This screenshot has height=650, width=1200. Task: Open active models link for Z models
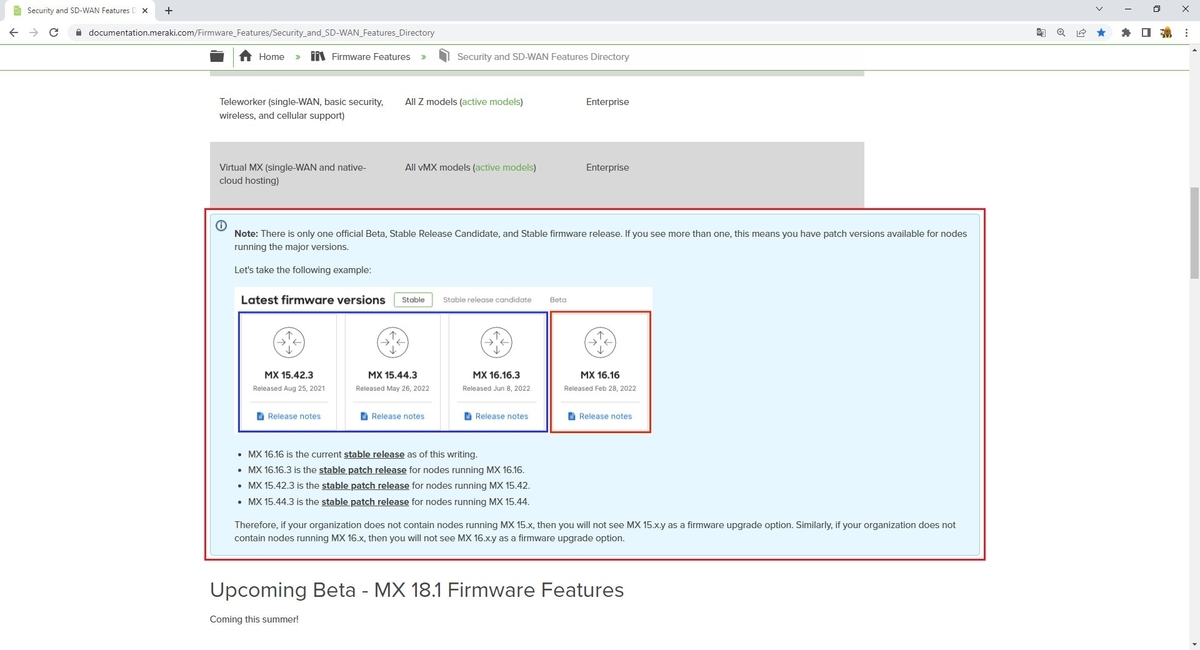(x=491, y=102)
